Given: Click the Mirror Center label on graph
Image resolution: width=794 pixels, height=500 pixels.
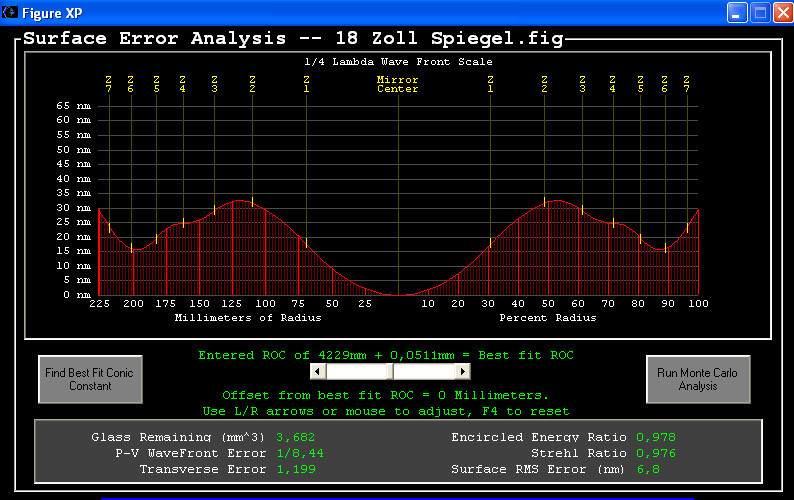Looking at the screenshot, I should click(397, 84).
